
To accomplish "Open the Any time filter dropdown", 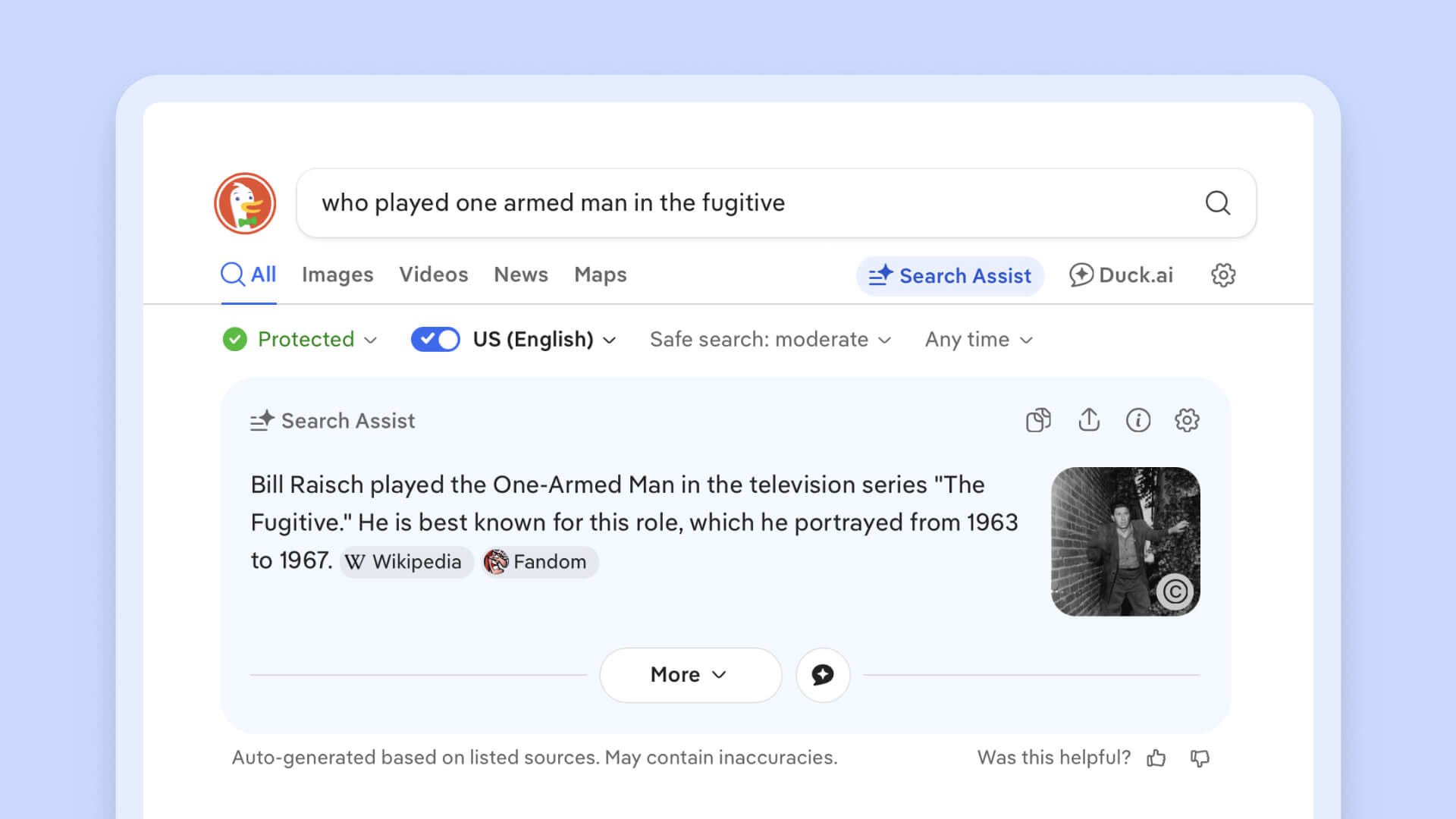I will point(977,340).
